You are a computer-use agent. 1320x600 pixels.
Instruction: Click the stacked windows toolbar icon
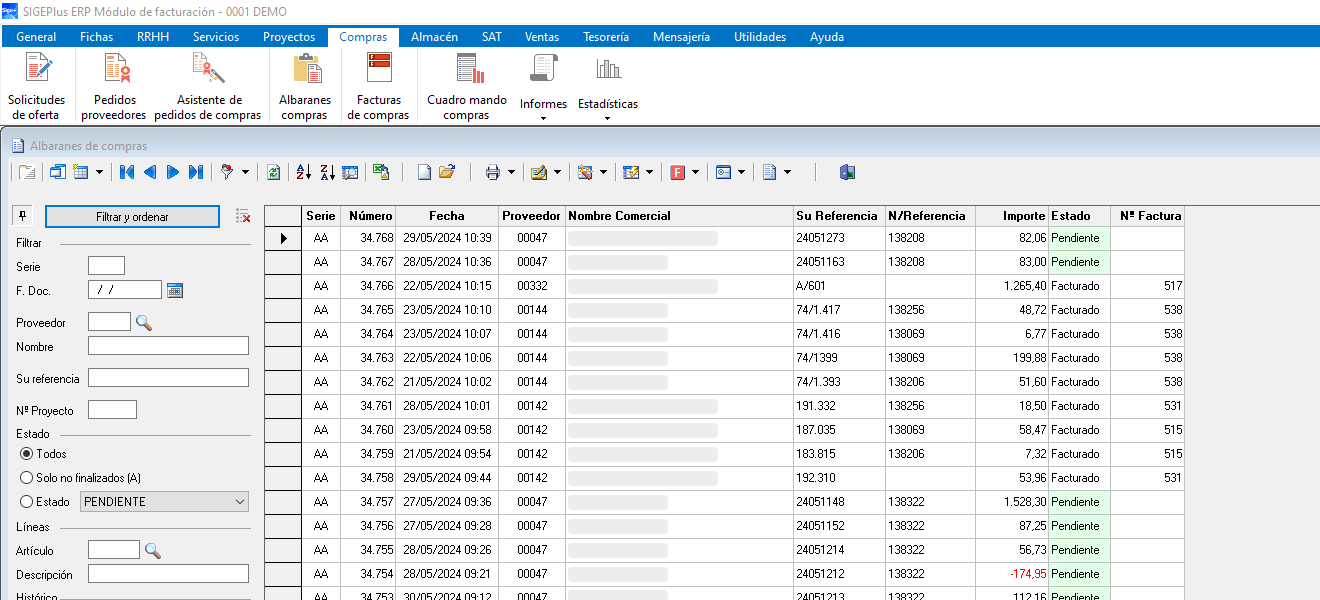(x=57, y=172)
